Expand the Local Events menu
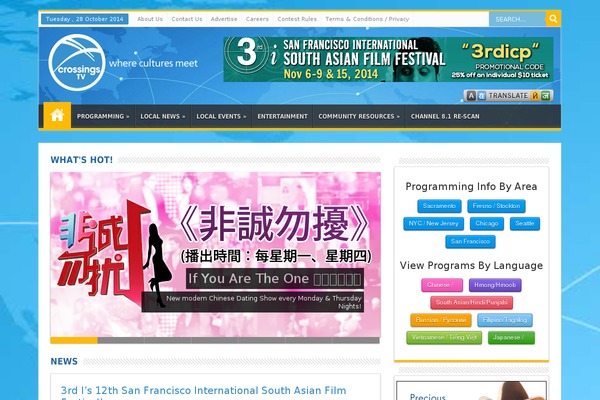Screen dimensions: 600x400 [221, 116]
